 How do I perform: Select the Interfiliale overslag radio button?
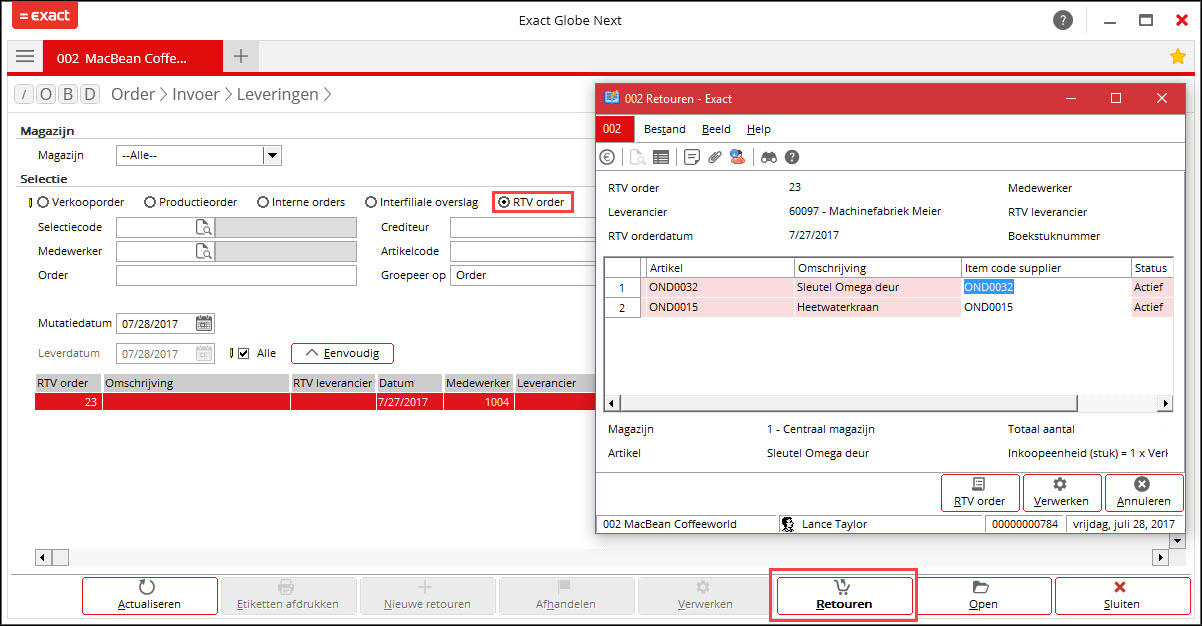pos(371,202)
